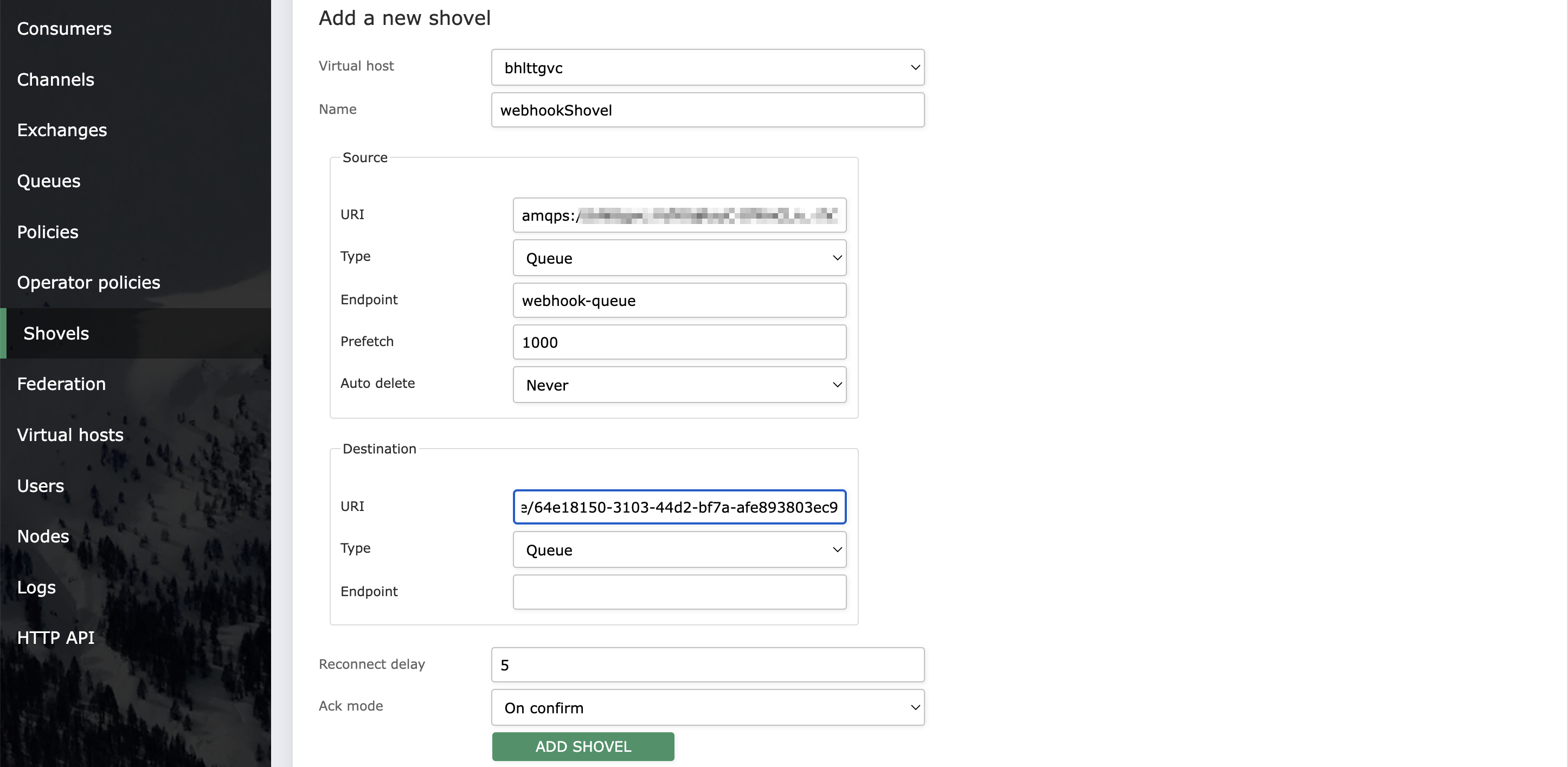Navigate to the Nodes page
This screenshot has height=767, width=1568.
(x=43, y=536)
